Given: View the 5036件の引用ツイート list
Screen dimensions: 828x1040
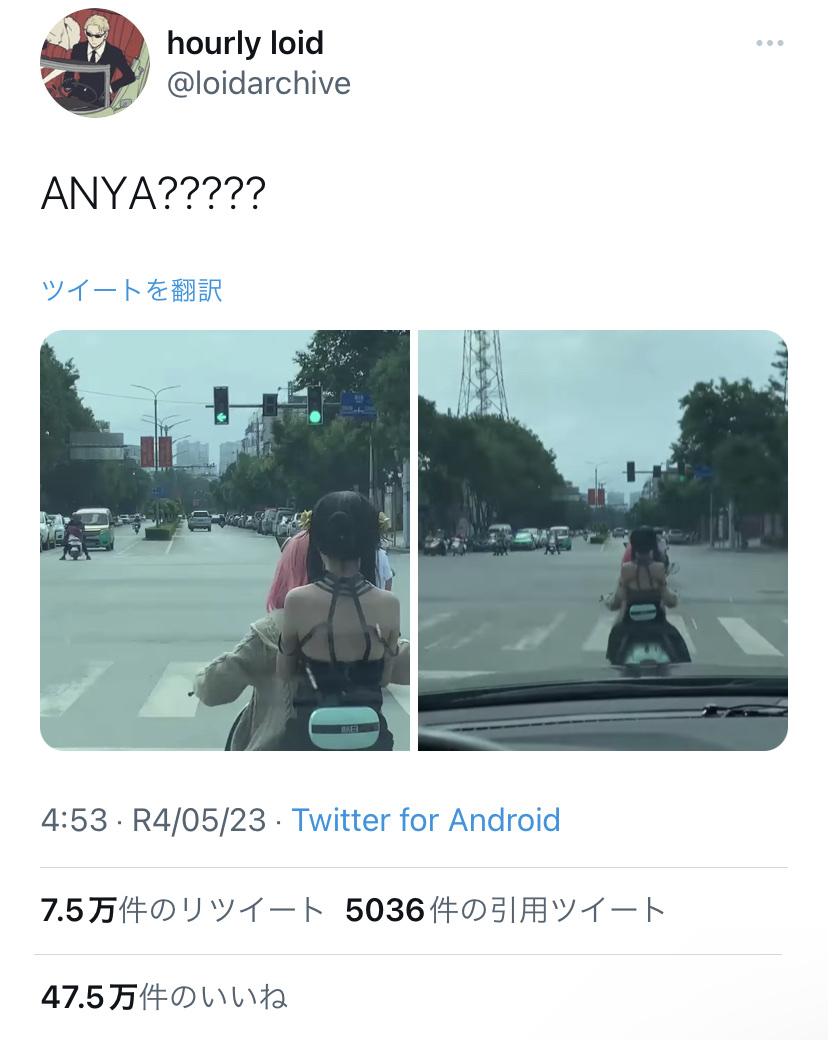Looking at the screenshot, I should pos(506,910).
